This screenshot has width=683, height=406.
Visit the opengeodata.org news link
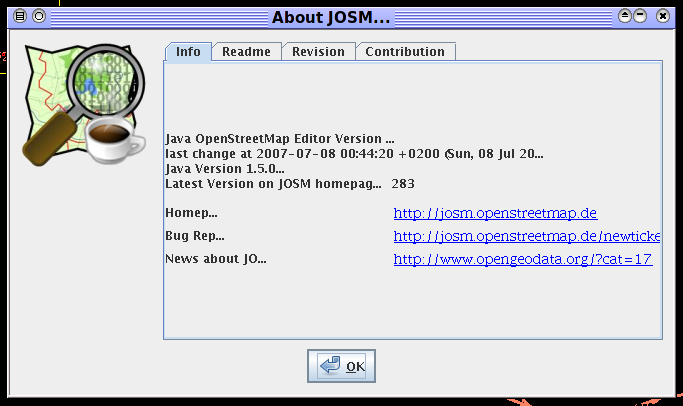click(x=523, y=259)
